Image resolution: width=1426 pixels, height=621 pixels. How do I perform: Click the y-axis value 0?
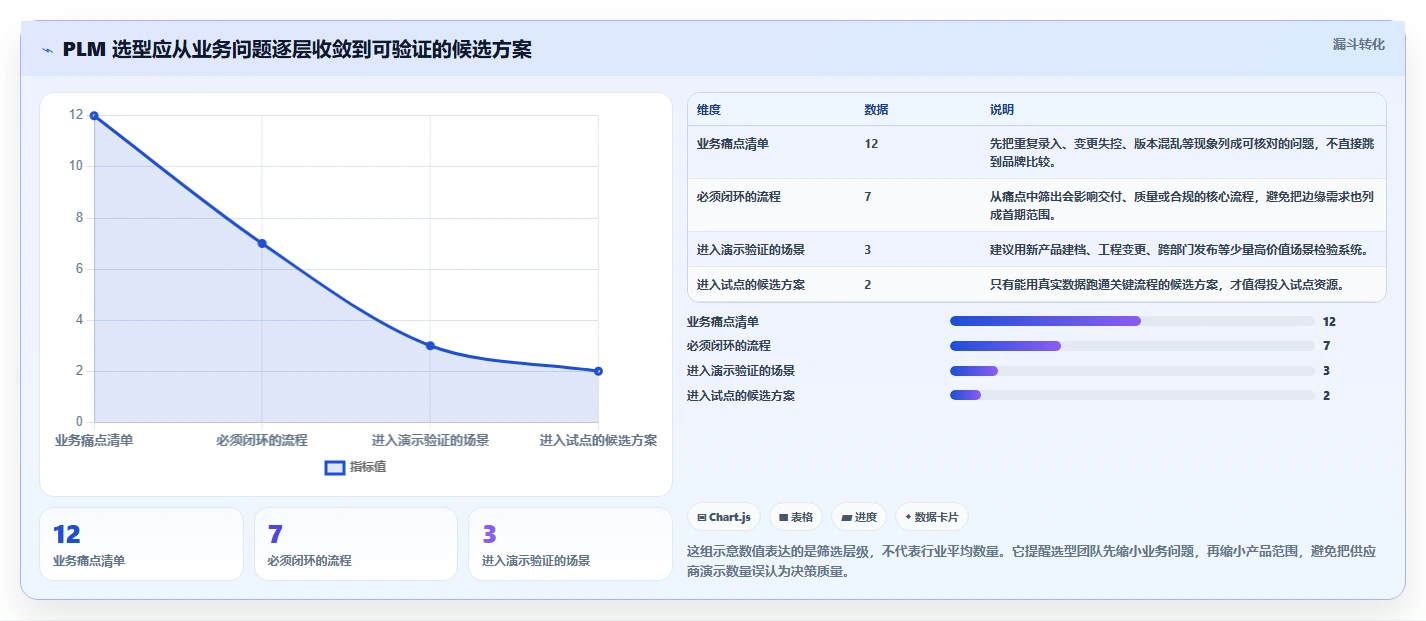click(x=79, y=422)
